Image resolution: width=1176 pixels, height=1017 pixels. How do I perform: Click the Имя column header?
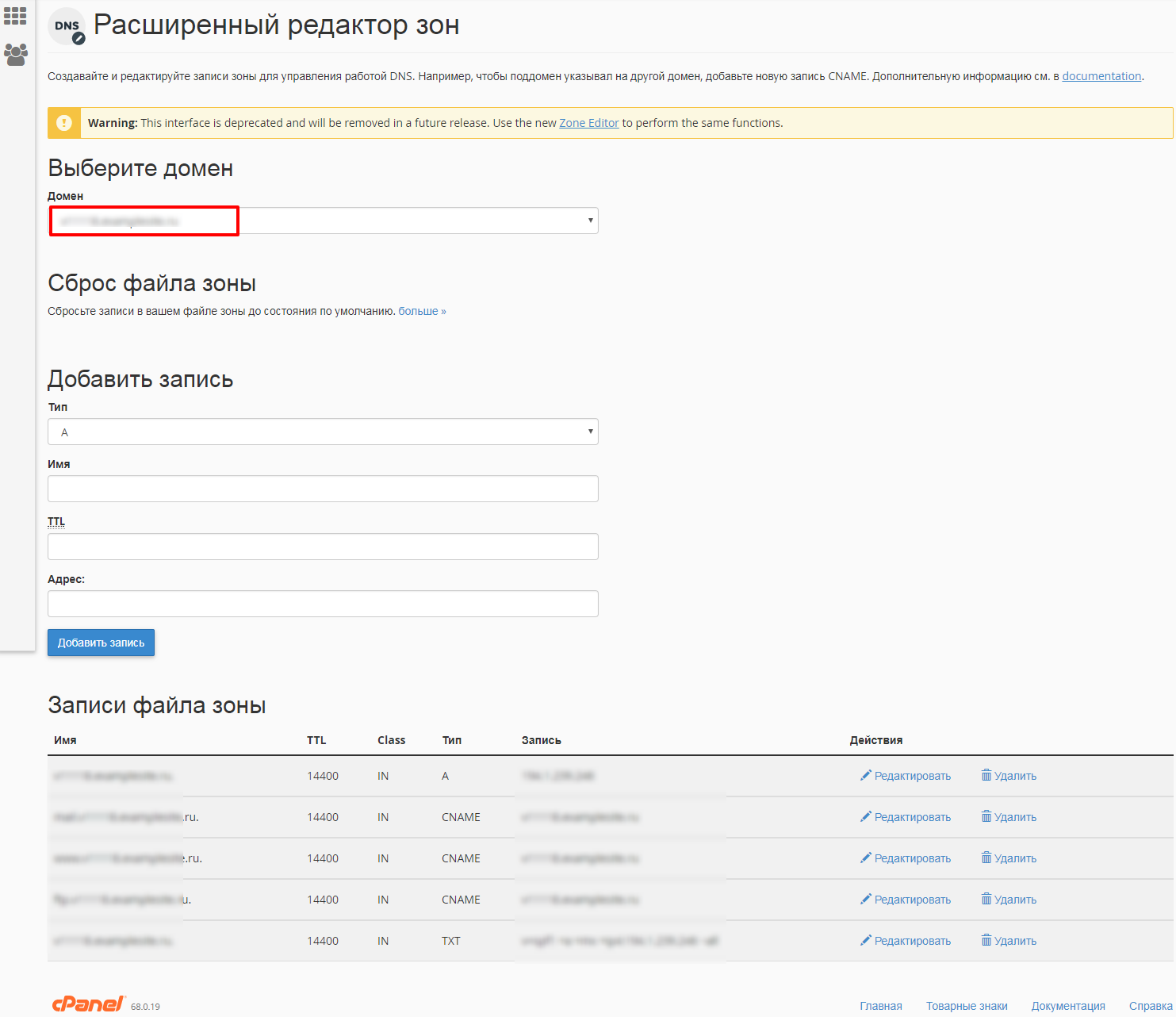click(x=65, y=740)
